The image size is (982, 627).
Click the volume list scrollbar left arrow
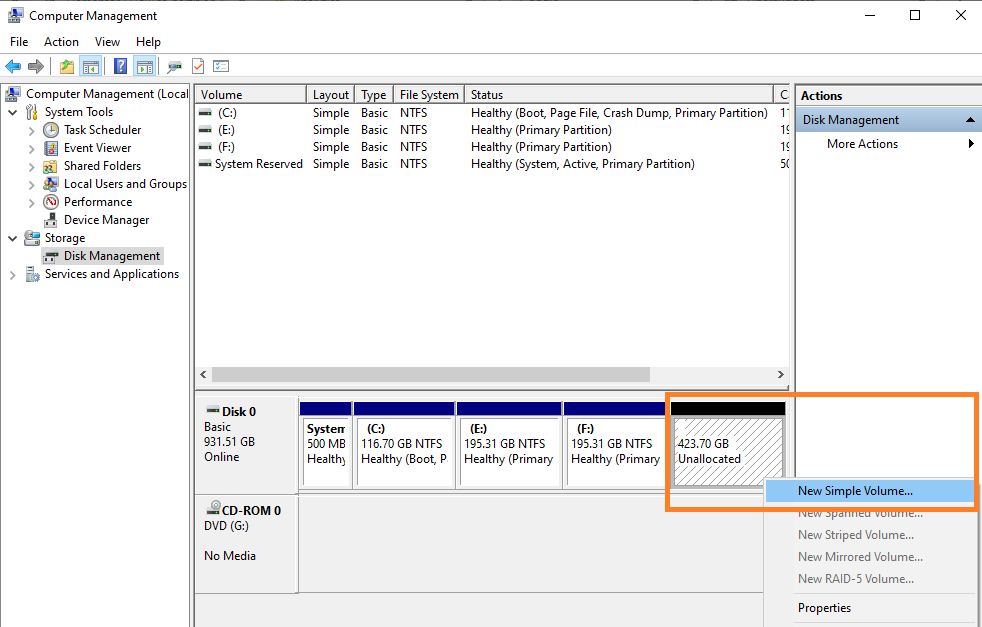(203, 375)
